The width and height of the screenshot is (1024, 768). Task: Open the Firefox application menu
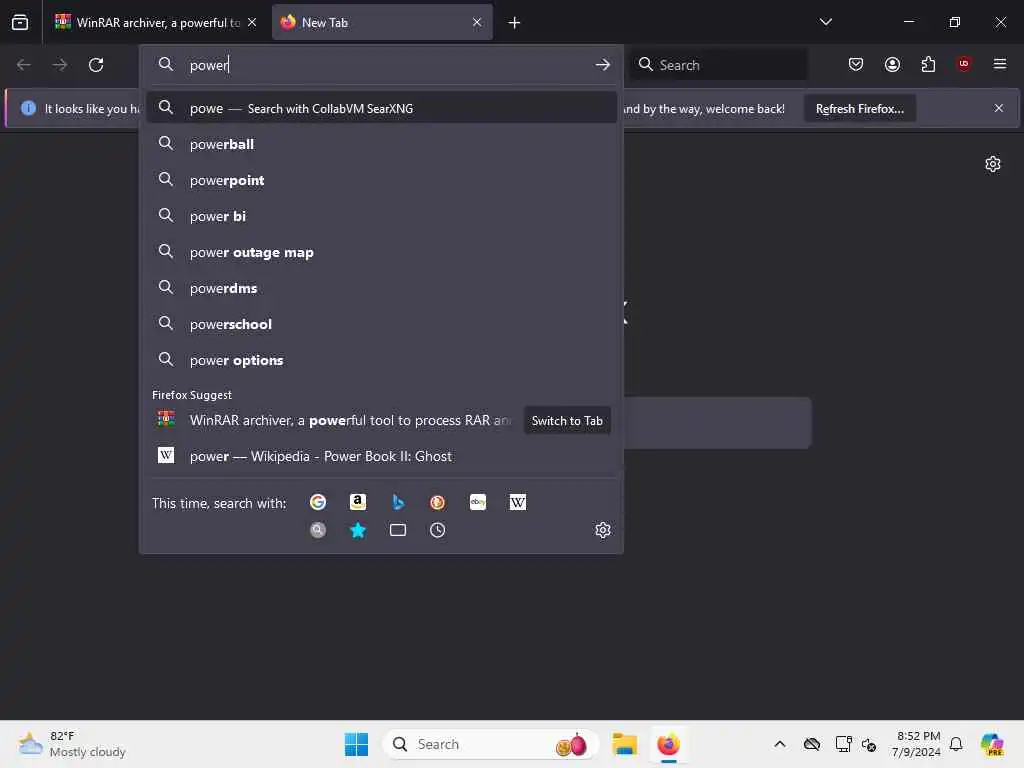click(x=999, y=64)
